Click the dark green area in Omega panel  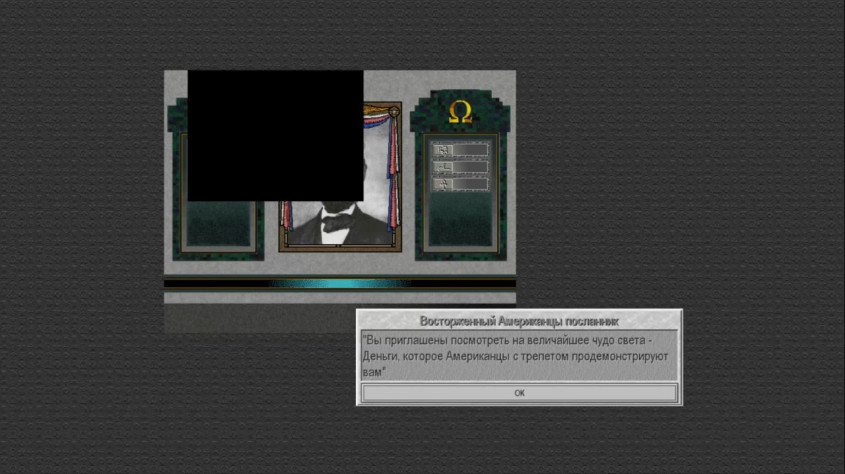tap(461, 220)
